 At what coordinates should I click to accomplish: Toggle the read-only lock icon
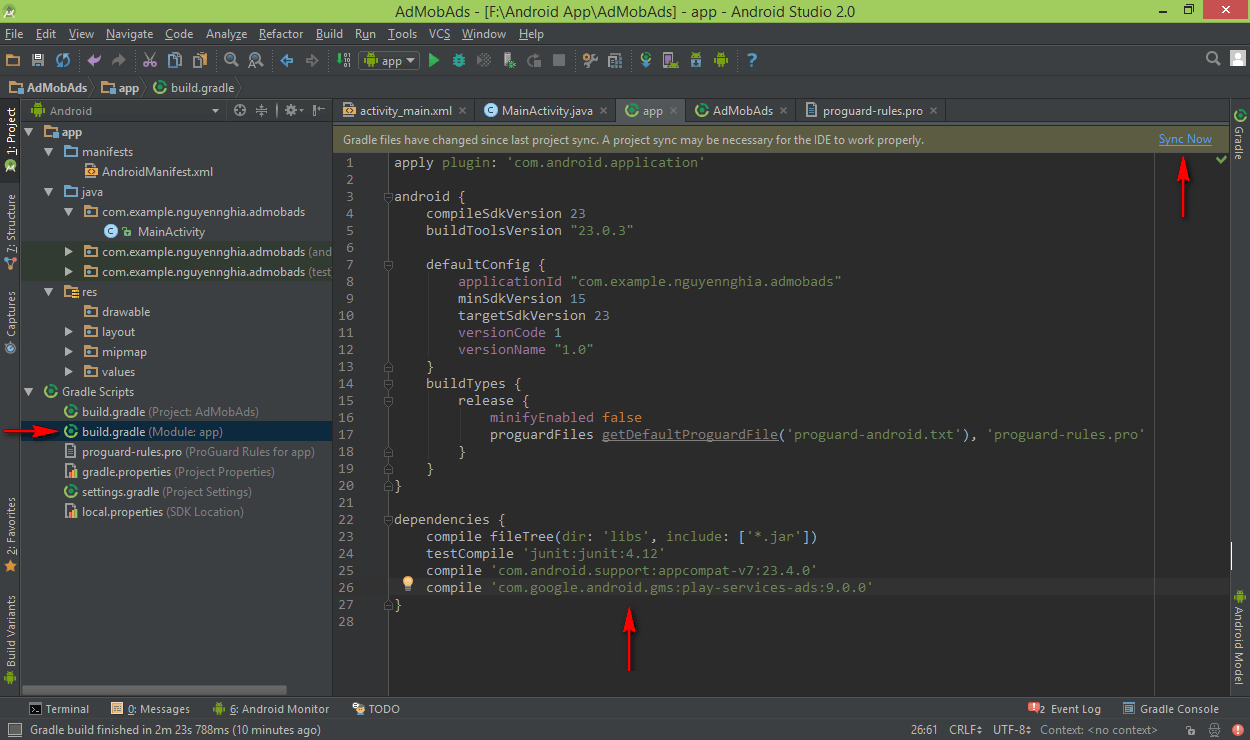pyautogui.click(x=1189, y=730)
